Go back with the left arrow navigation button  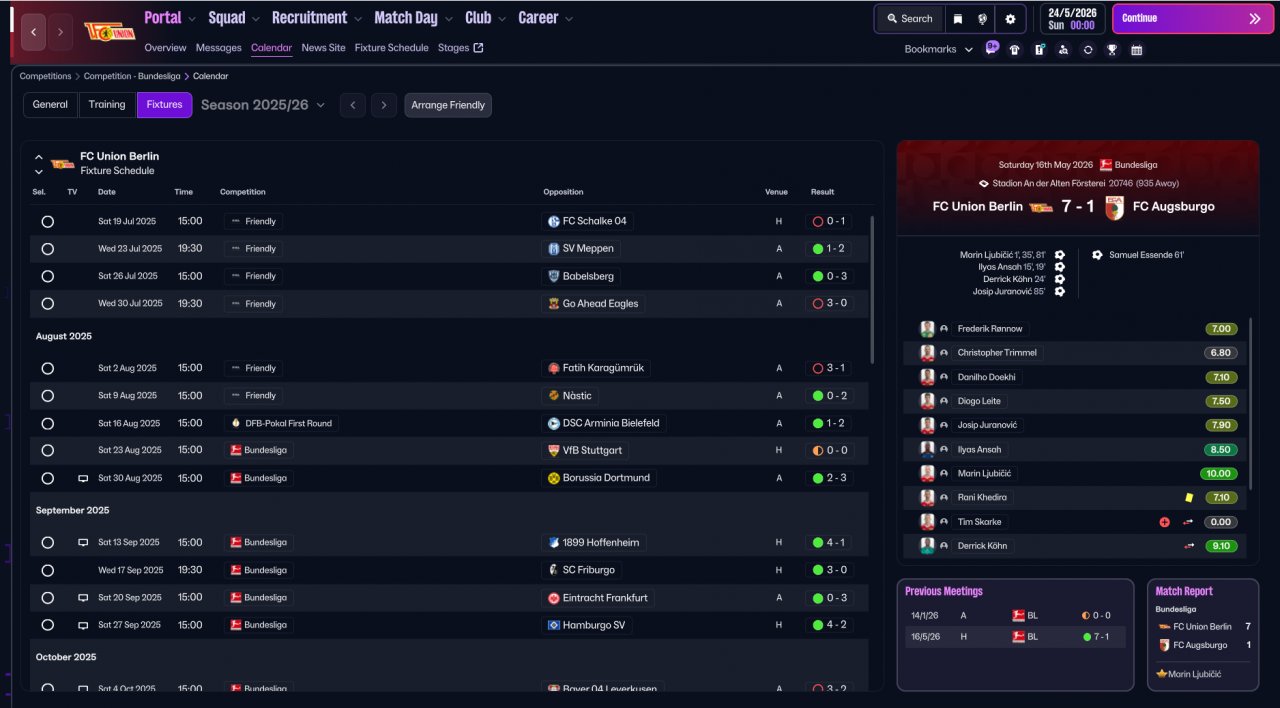(x=34, y=32)
